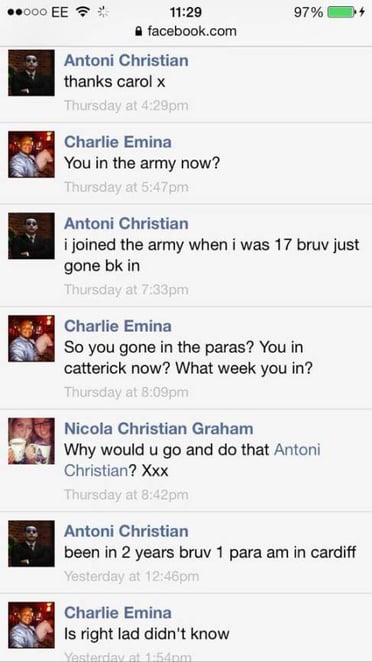Tap the lock icon beside facebook.com
The height and width of the screenshot is (662, 372).
[x=138, y=31]
